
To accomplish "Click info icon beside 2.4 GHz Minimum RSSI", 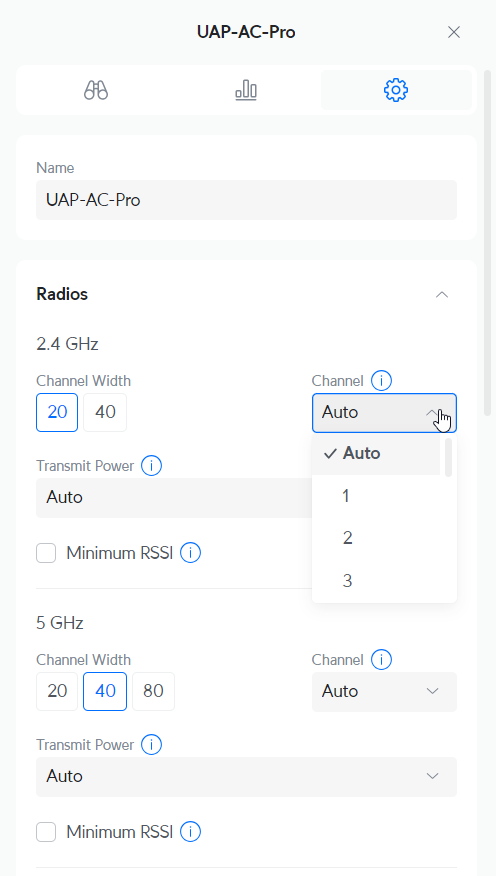I will (x=190, y=553).
